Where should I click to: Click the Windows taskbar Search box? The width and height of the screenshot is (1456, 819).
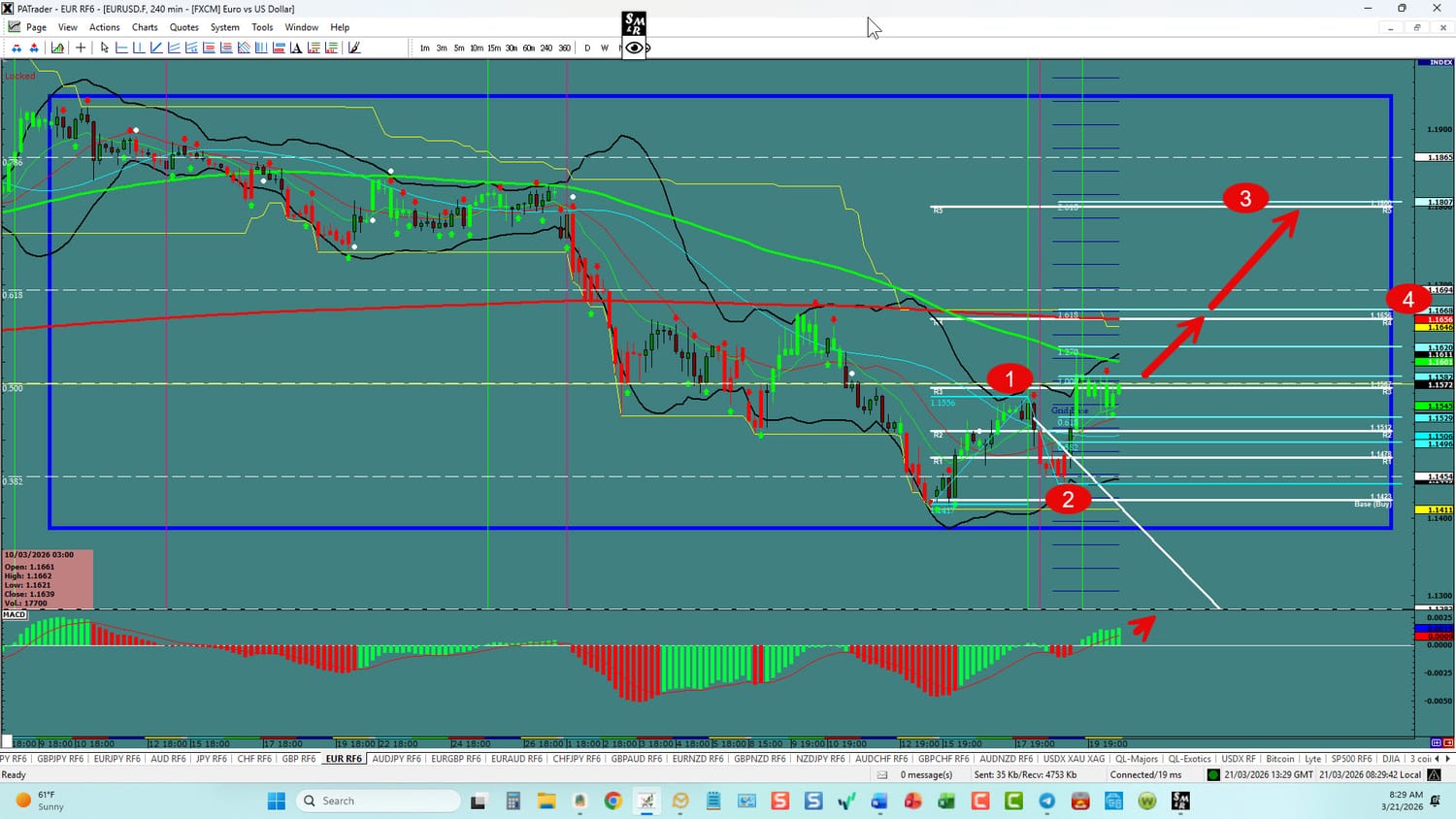(x=378, y=801)
